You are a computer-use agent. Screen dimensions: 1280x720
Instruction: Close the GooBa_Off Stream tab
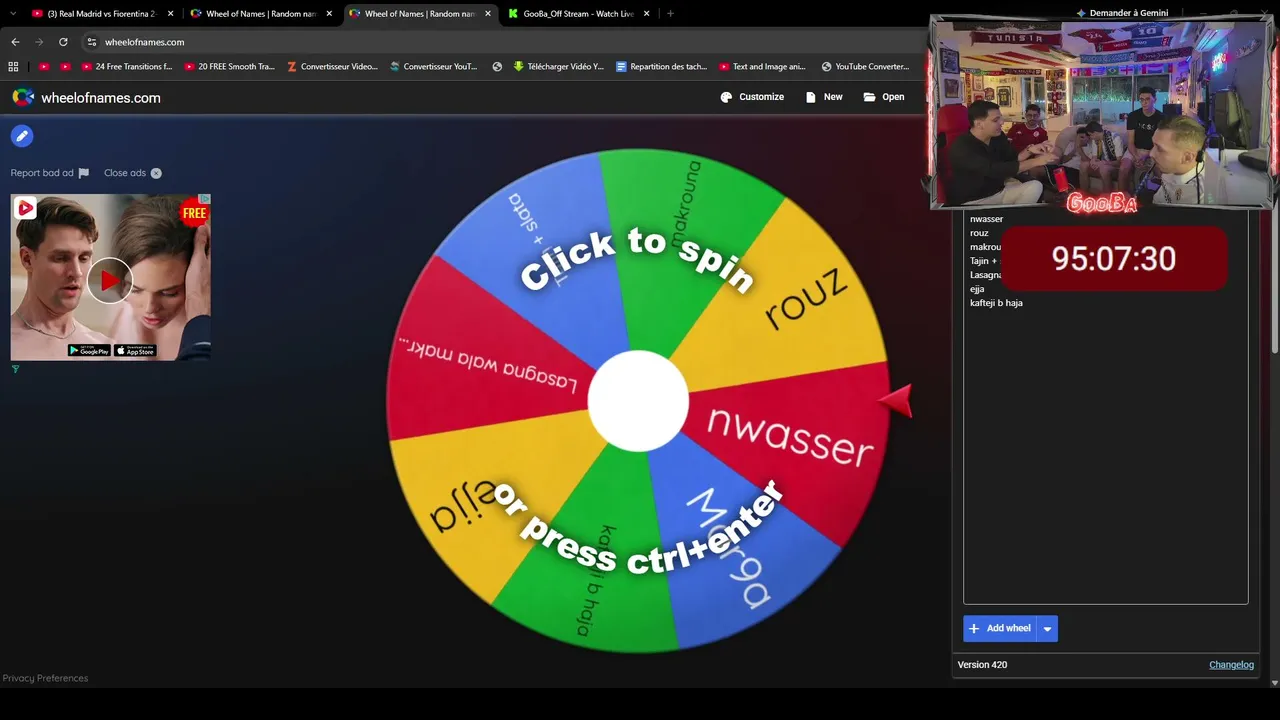pos(647,14)
